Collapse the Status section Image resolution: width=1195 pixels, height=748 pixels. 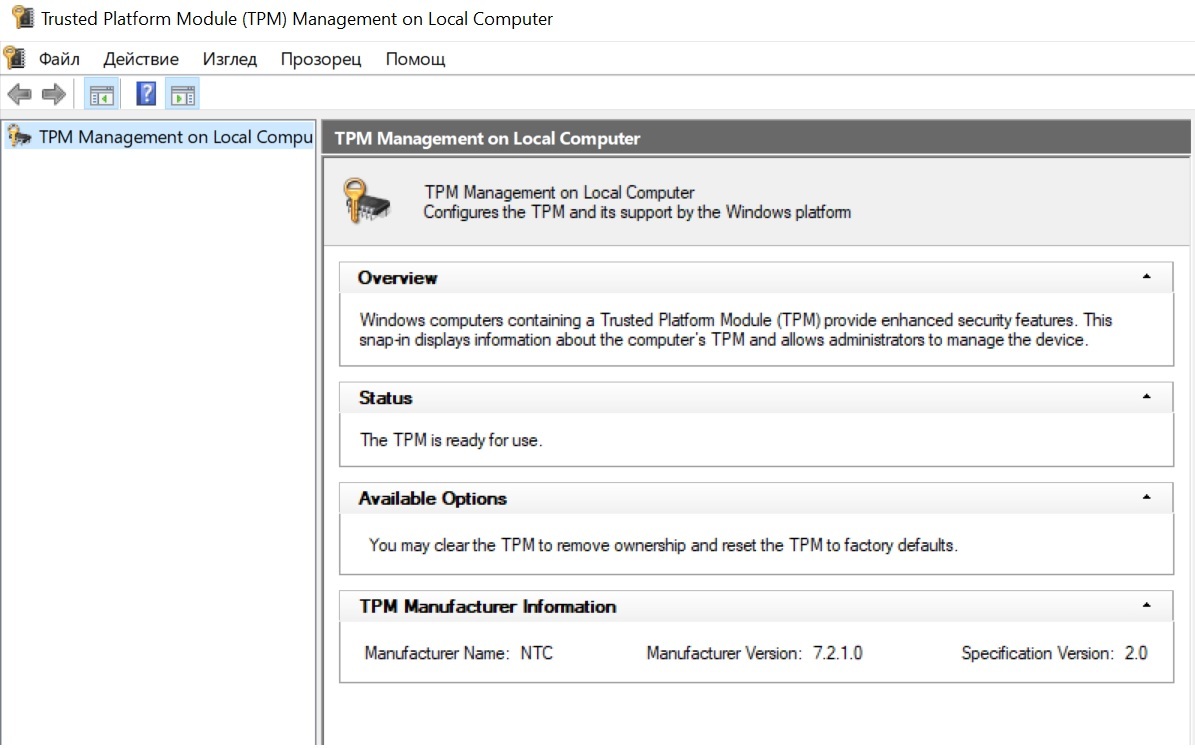[x=1146, y=397]
